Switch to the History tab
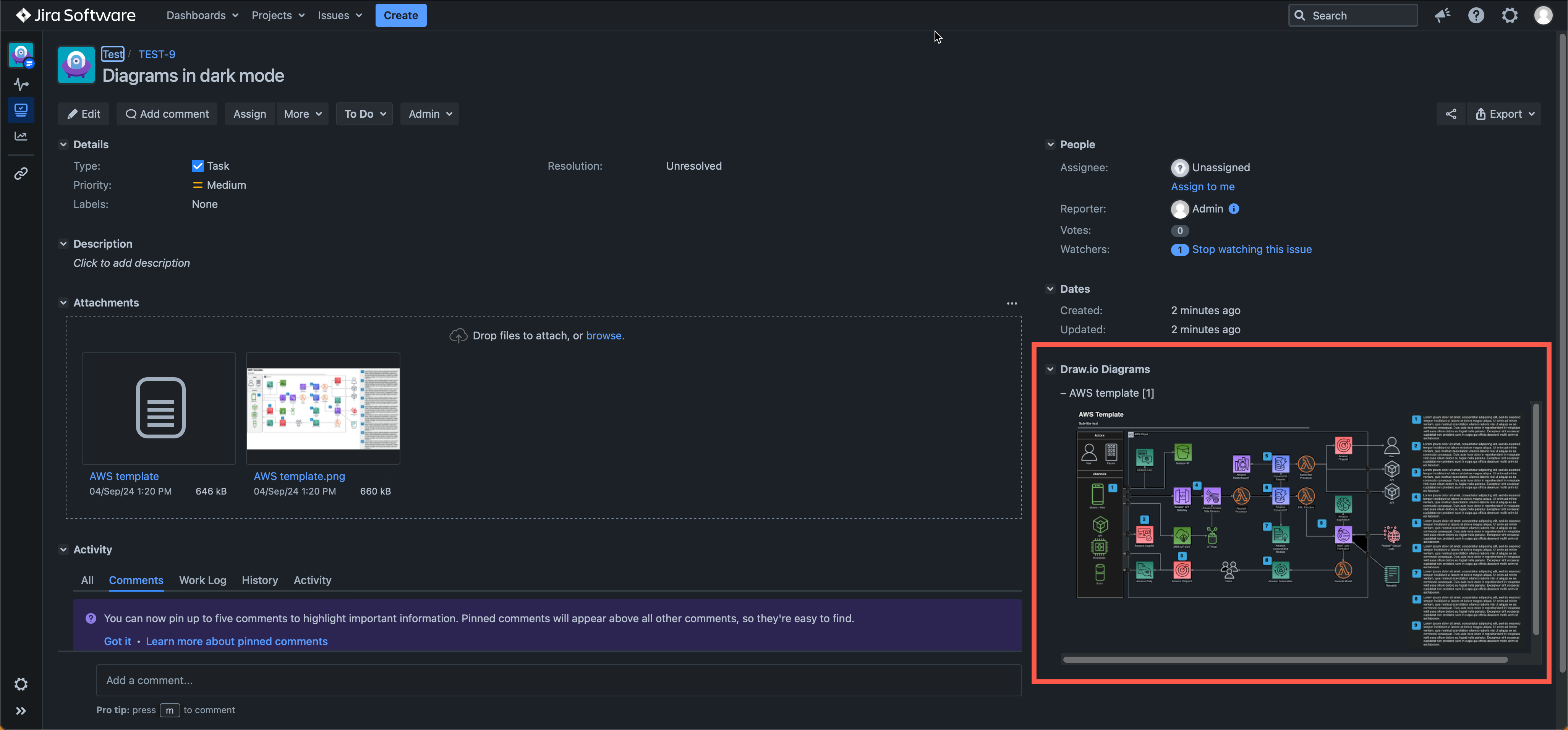The width and height of the screenshot is (1568, 730). pos(259,579)
